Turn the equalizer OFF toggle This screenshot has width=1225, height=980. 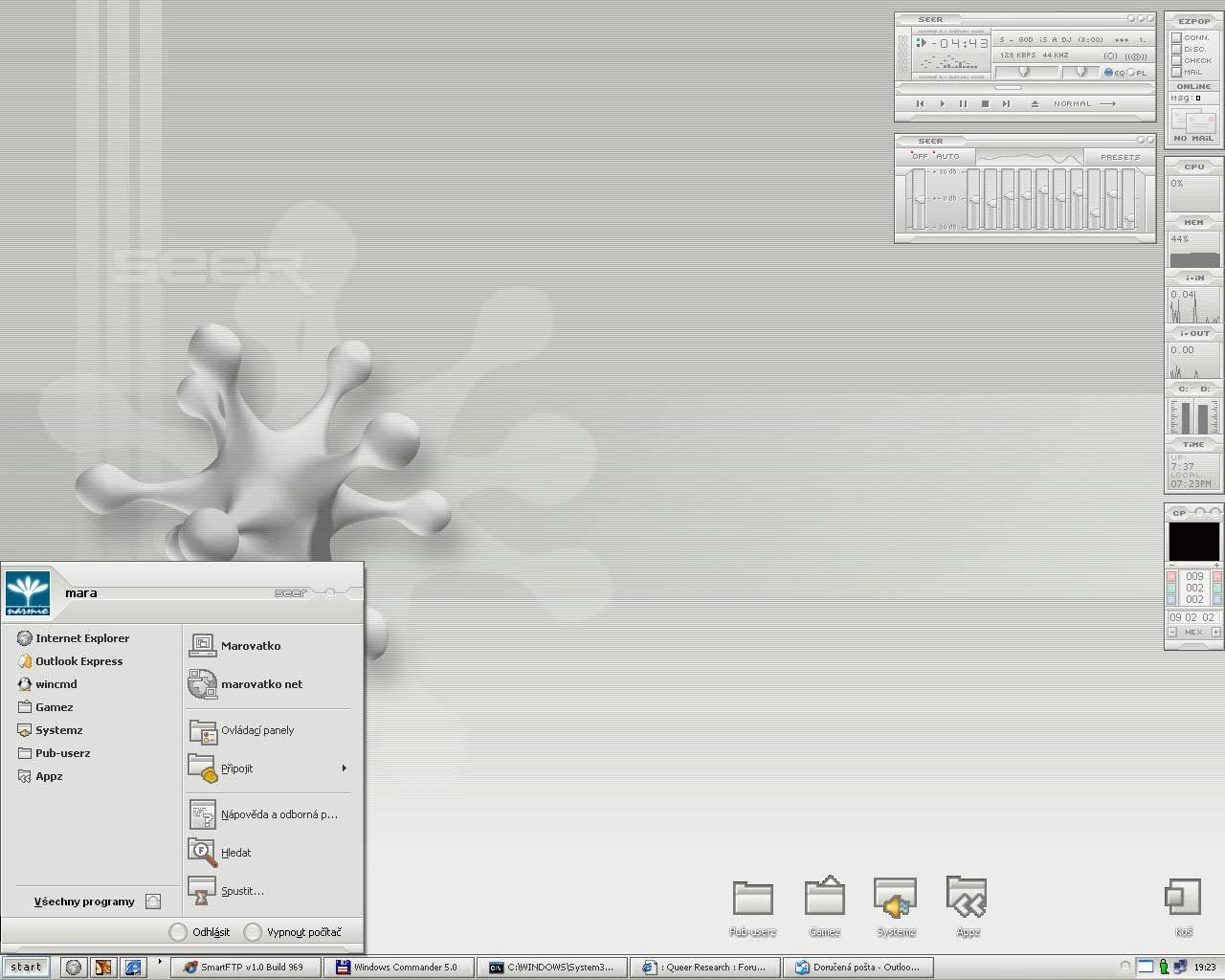click(919, 156)
